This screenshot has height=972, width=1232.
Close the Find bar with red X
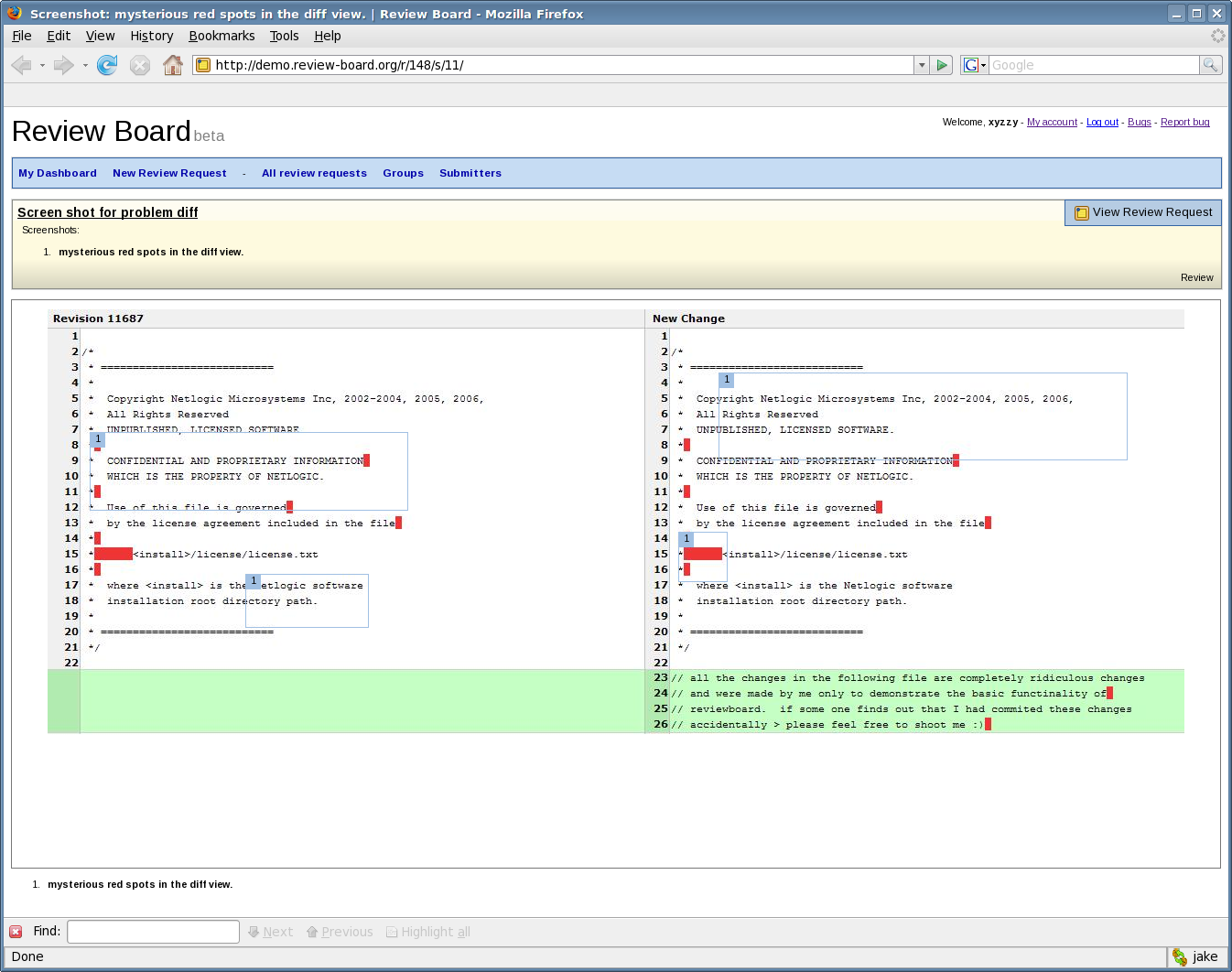click(16, 932)
